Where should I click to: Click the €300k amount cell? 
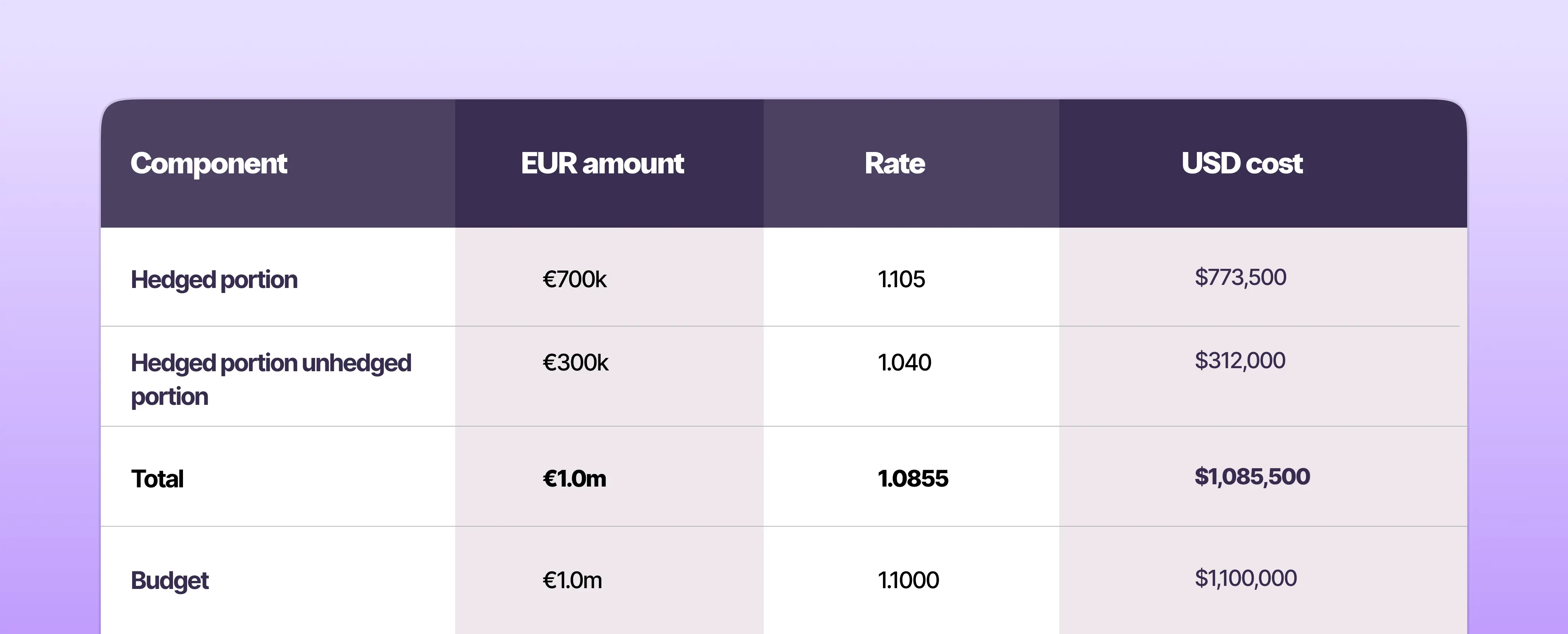575,362
